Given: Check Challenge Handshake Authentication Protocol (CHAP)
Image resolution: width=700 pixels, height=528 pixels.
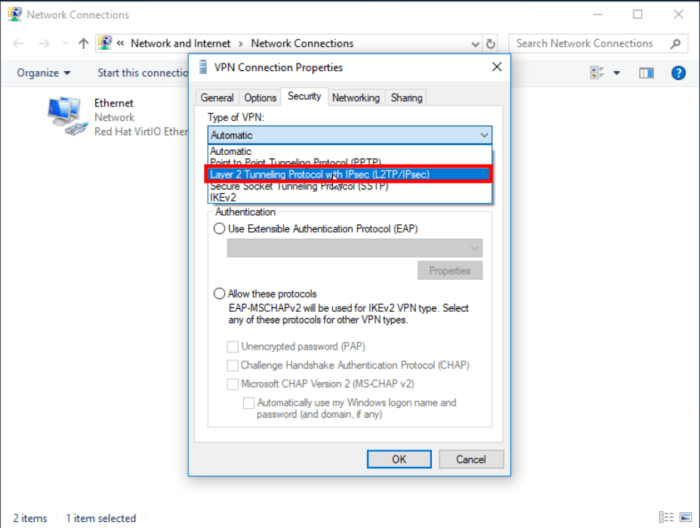Looking at the screenshot, I should pyautogui.click(x=233, y=366).
